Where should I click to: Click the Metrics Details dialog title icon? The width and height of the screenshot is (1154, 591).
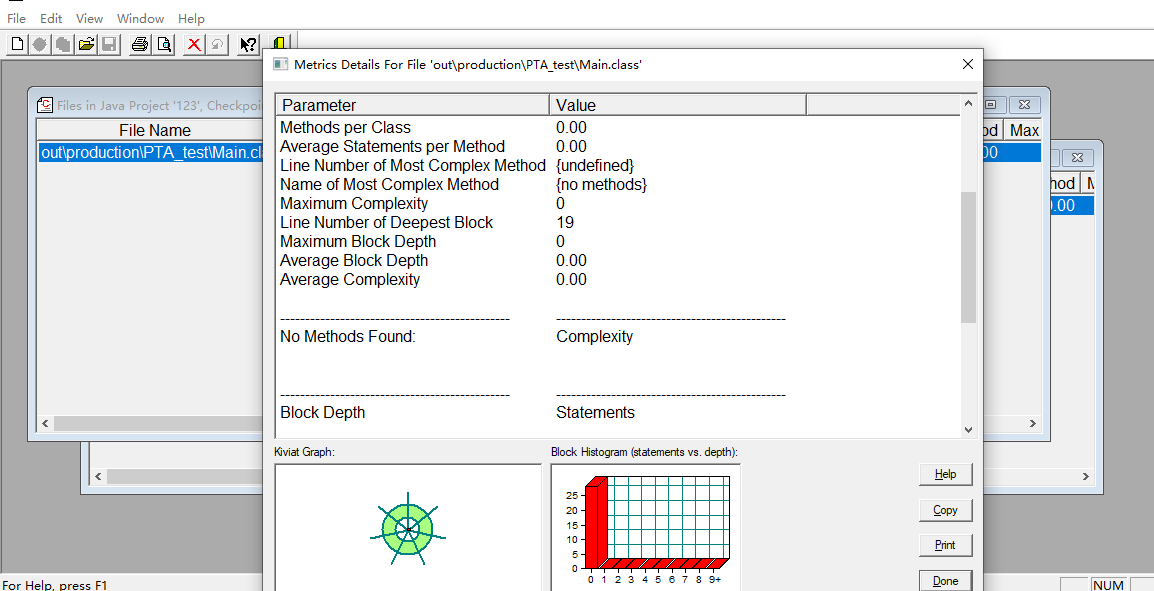[x=280, y=64]
